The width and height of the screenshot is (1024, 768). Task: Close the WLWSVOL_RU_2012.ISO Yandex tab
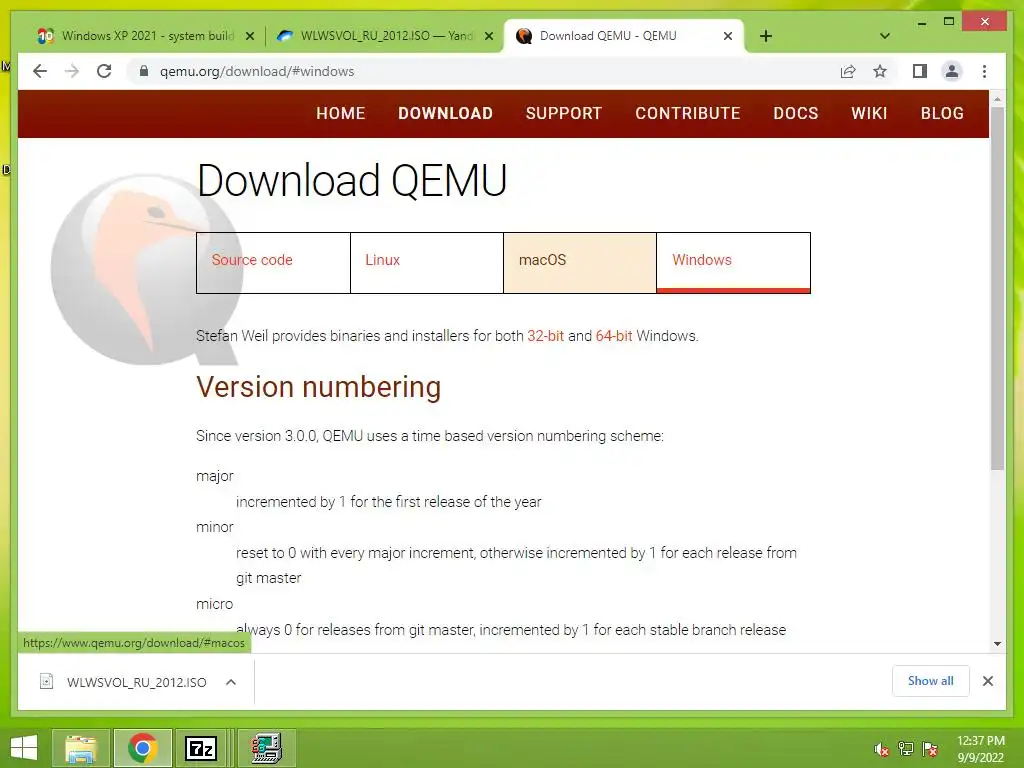point(488,36)
